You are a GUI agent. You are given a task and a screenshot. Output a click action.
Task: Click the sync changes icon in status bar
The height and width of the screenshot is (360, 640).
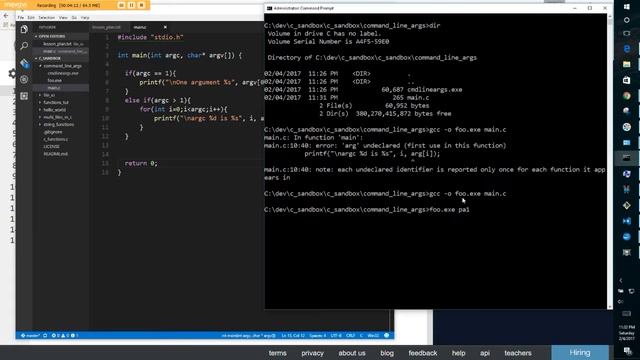tap(45, 336)
